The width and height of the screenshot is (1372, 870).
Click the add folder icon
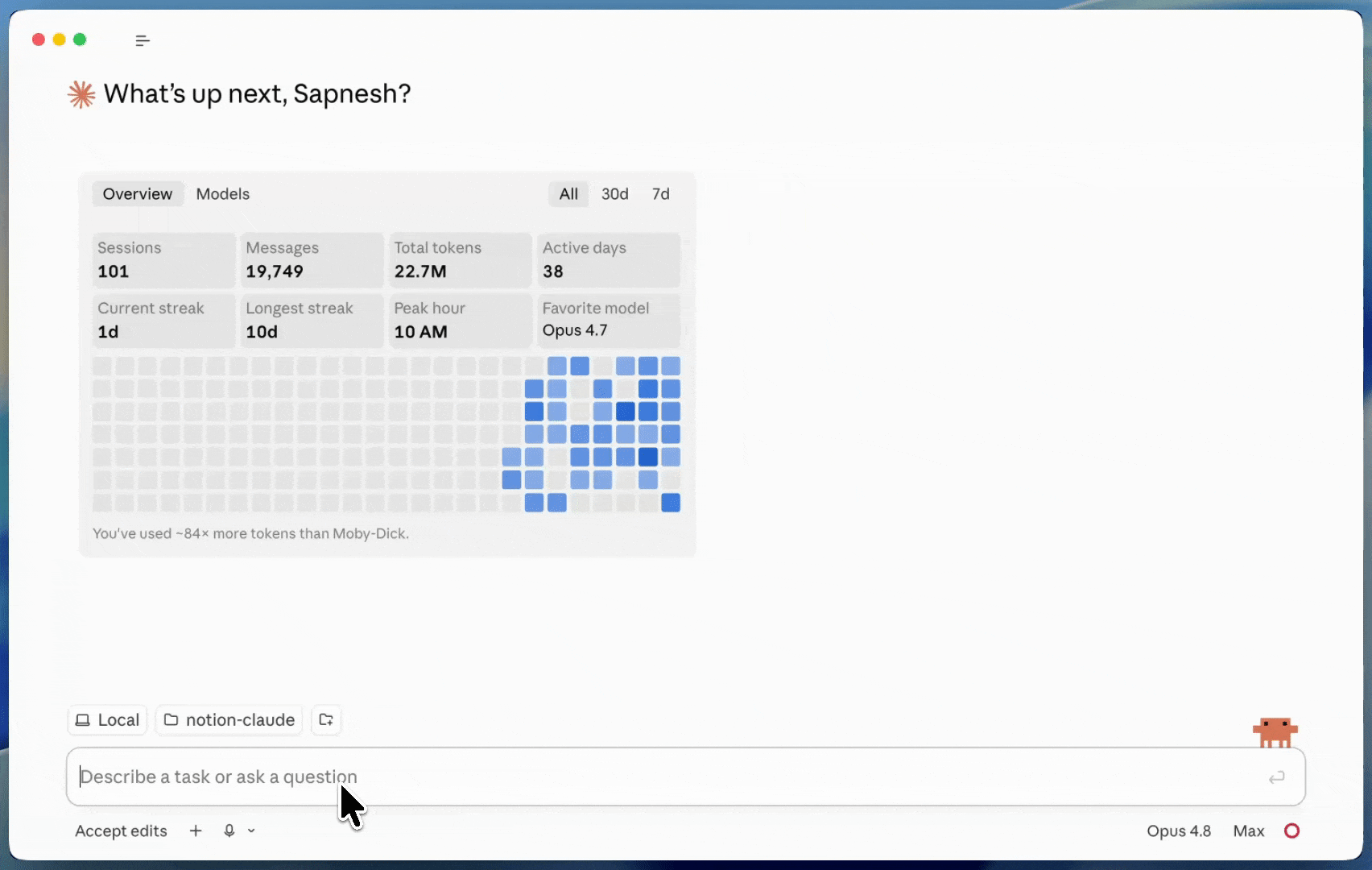point(326,719)
